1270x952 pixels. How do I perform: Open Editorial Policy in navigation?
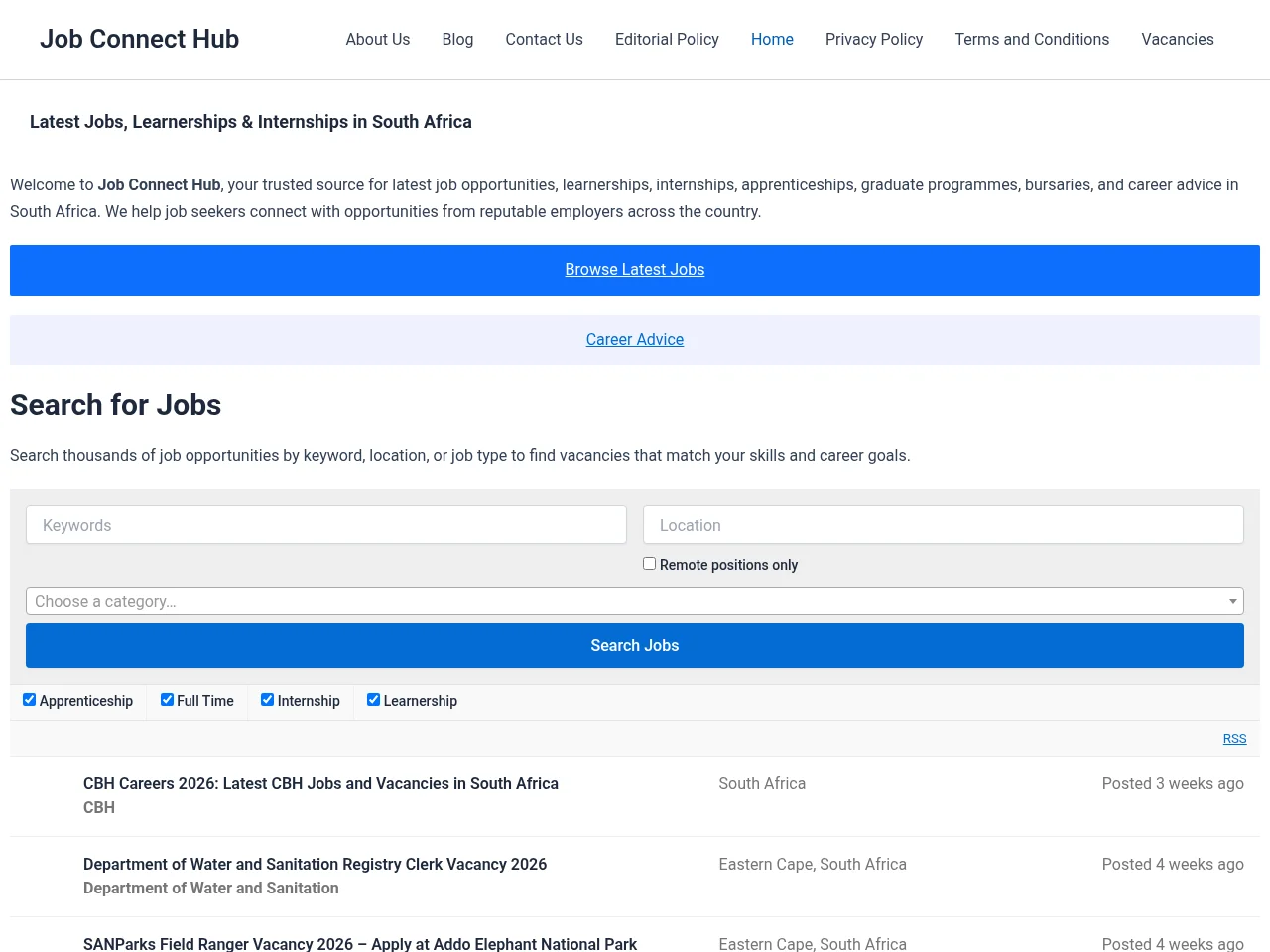[x=667, y=39]
